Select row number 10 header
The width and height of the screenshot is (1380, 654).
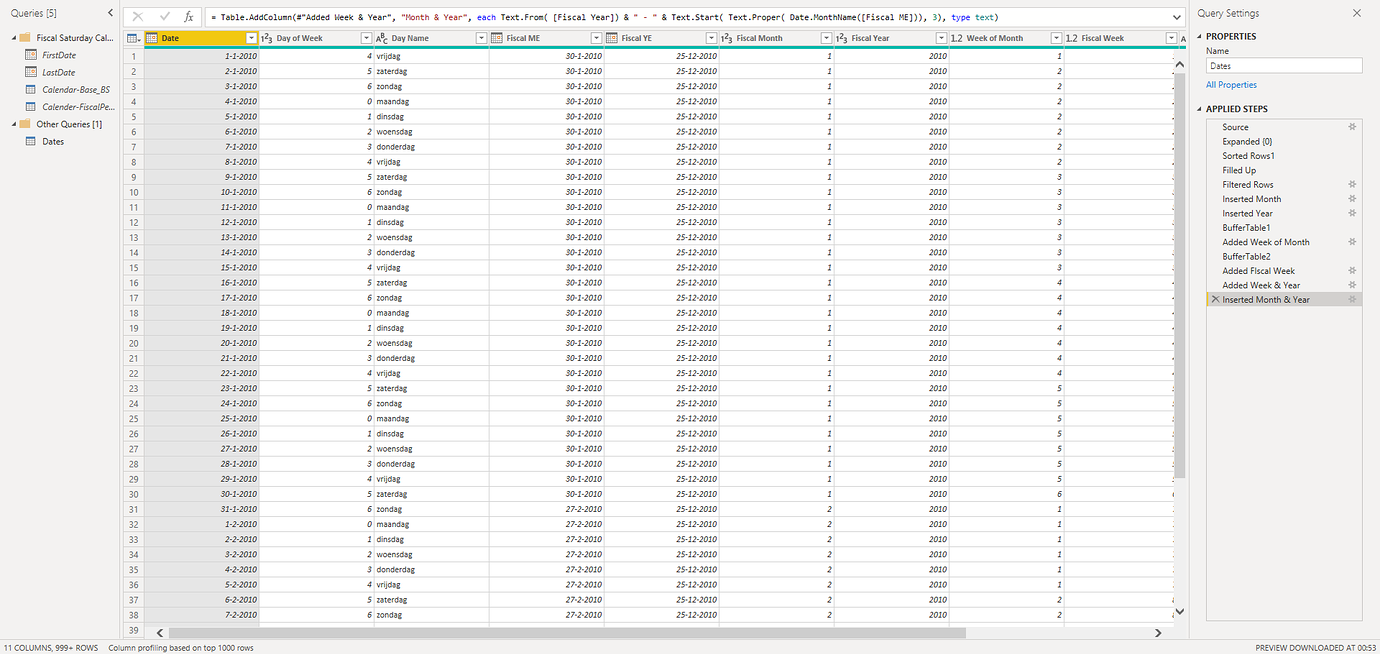[134, 192]
